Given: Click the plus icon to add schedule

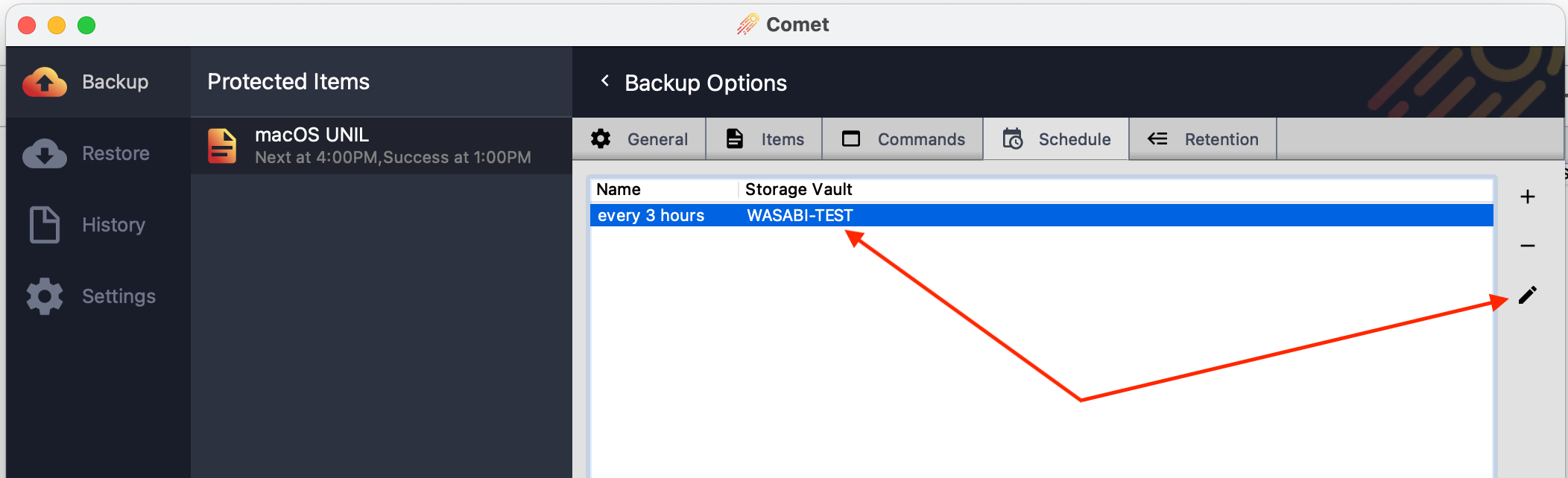Looking at the screenshot, I should pyautogui.click(x=1527, y=197).
